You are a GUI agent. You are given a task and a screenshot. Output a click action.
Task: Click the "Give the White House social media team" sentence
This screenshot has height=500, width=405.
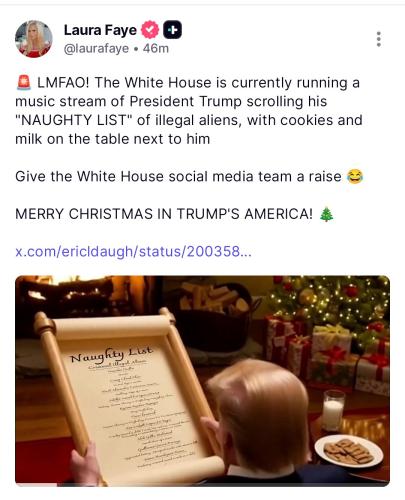pos(178,176)
